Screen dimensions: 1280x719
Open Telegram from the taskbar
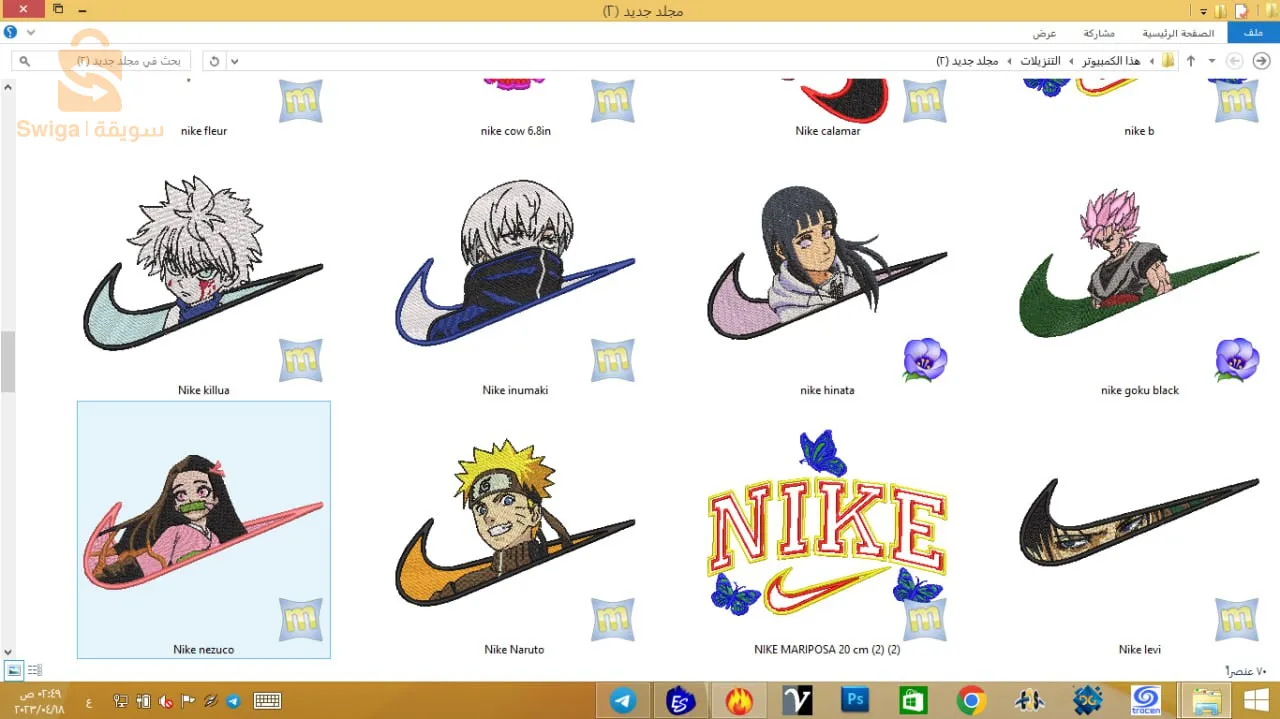[x=623, y=700]
